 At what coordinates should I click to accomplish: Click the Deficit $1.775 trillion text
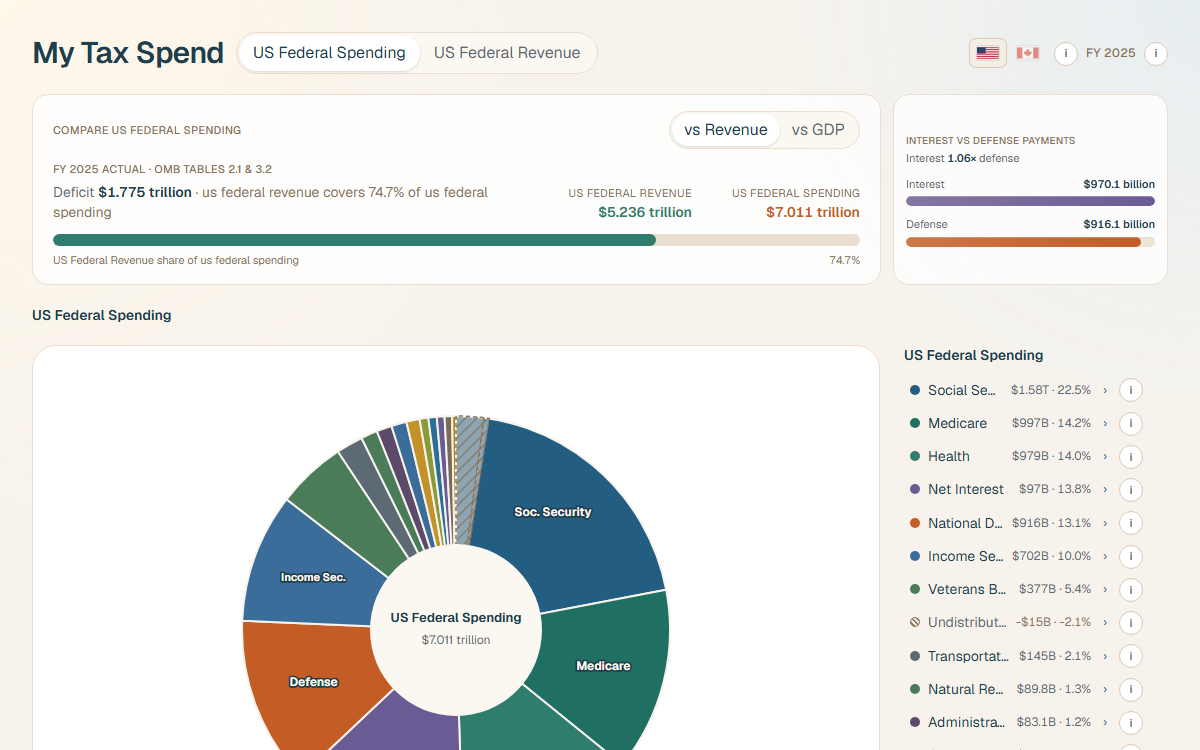pos(122,192)
